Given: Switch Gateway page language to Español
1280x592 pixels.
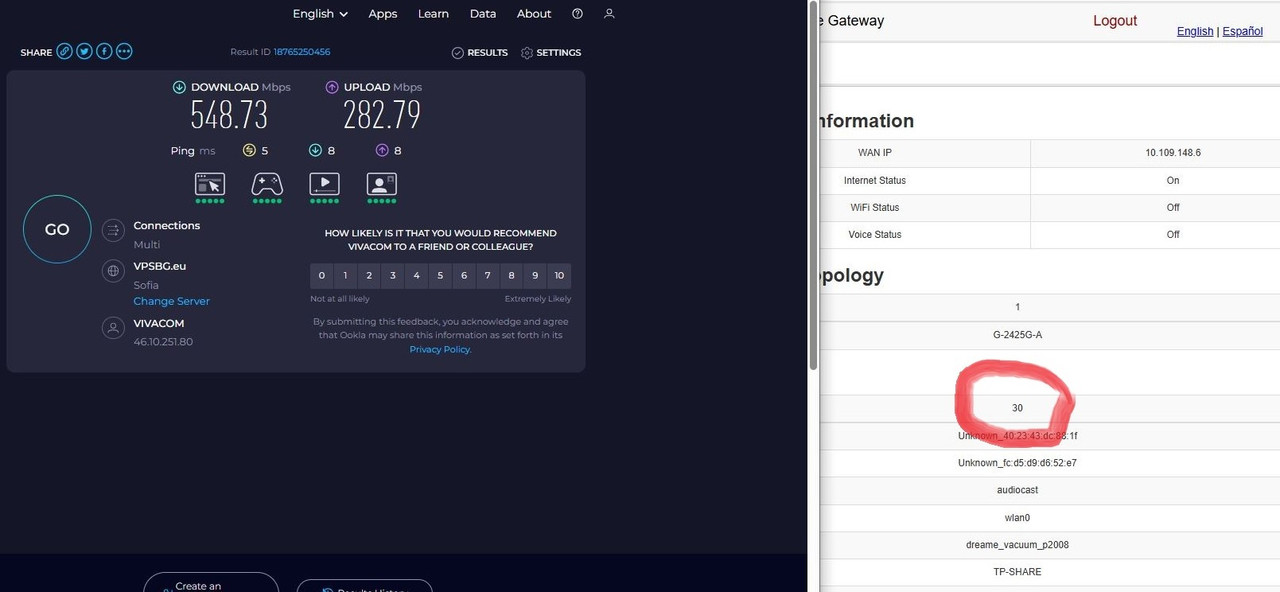Looking at the screenshot, I should (x=1242, y=31).
